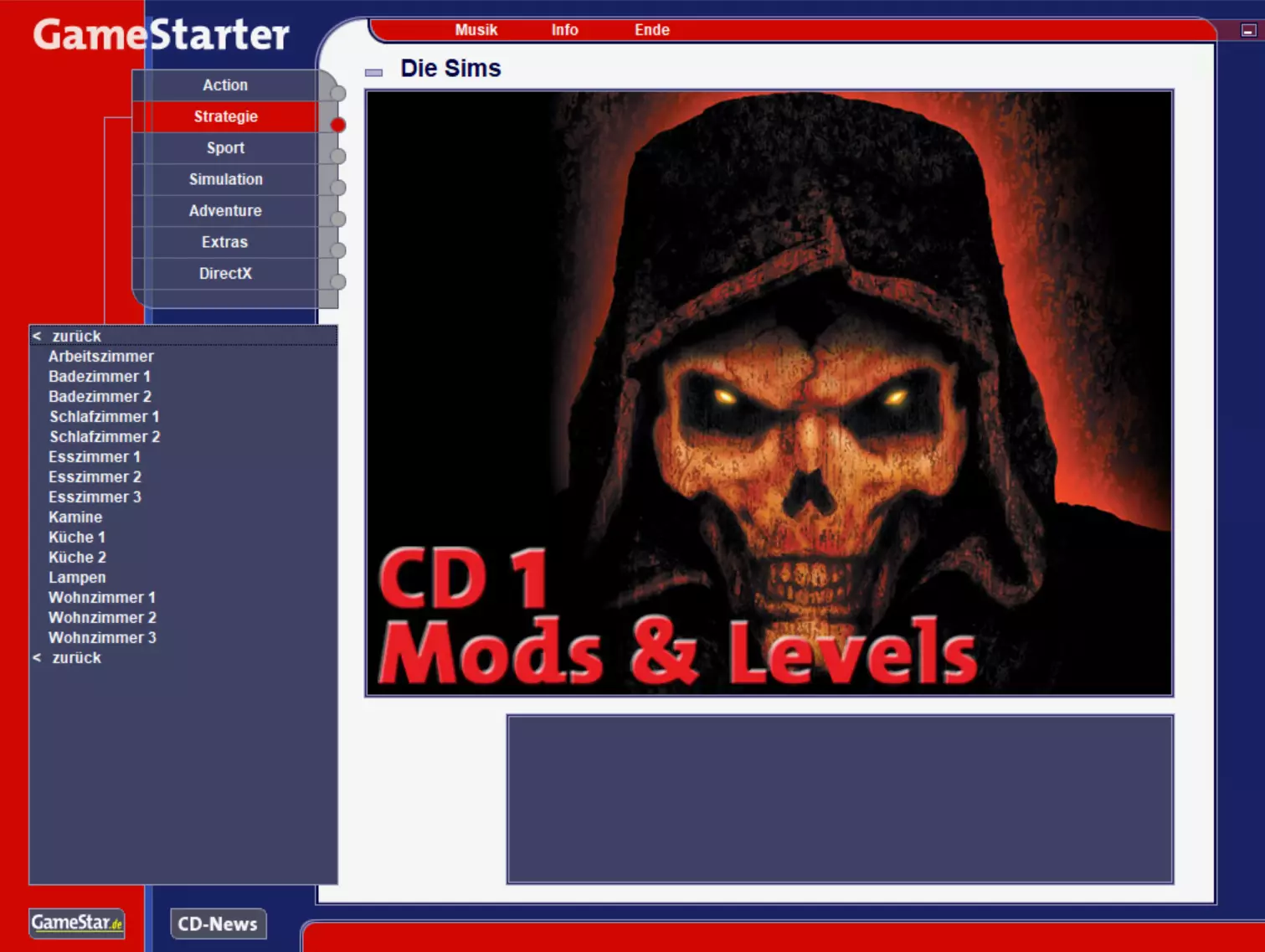Image resolution: width=1265 pixels, height=952 pixels.
Task: Click the CD-News button
Action: (218, 924)
